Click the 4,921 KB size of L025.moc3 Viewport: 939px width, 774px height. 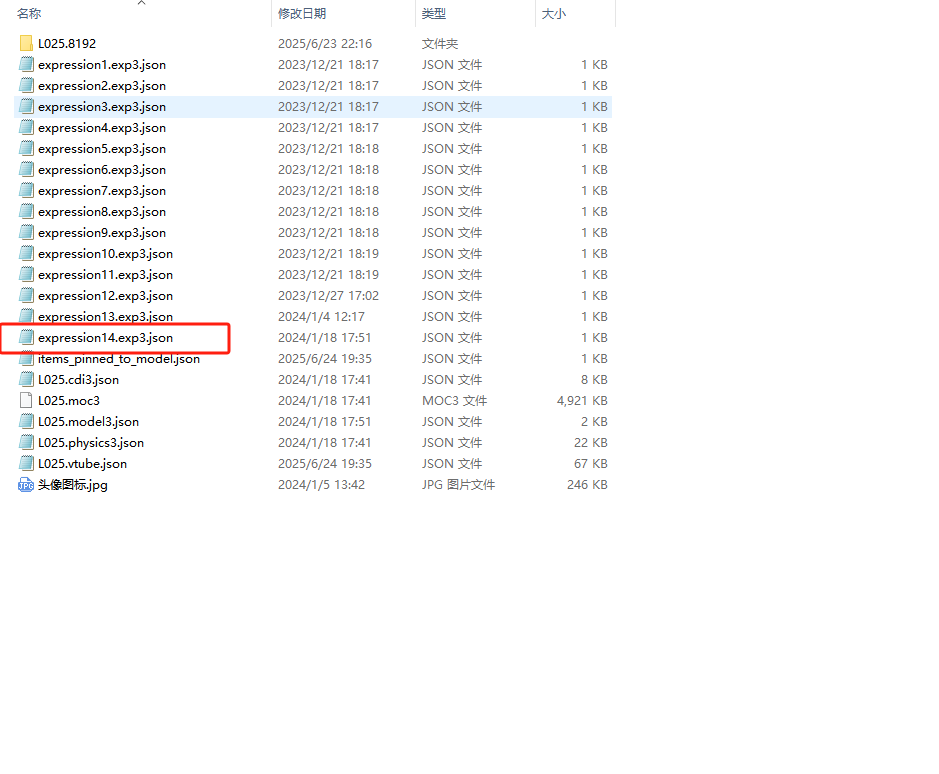pos(582,401)
